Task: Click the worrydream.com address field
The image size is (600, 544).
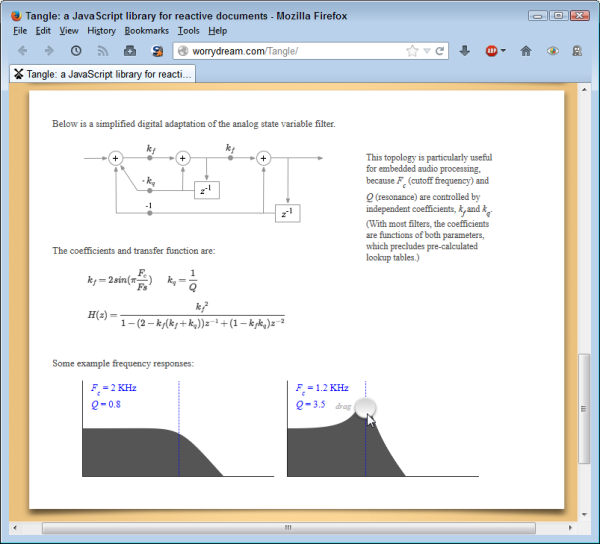Action: (291, 51)
